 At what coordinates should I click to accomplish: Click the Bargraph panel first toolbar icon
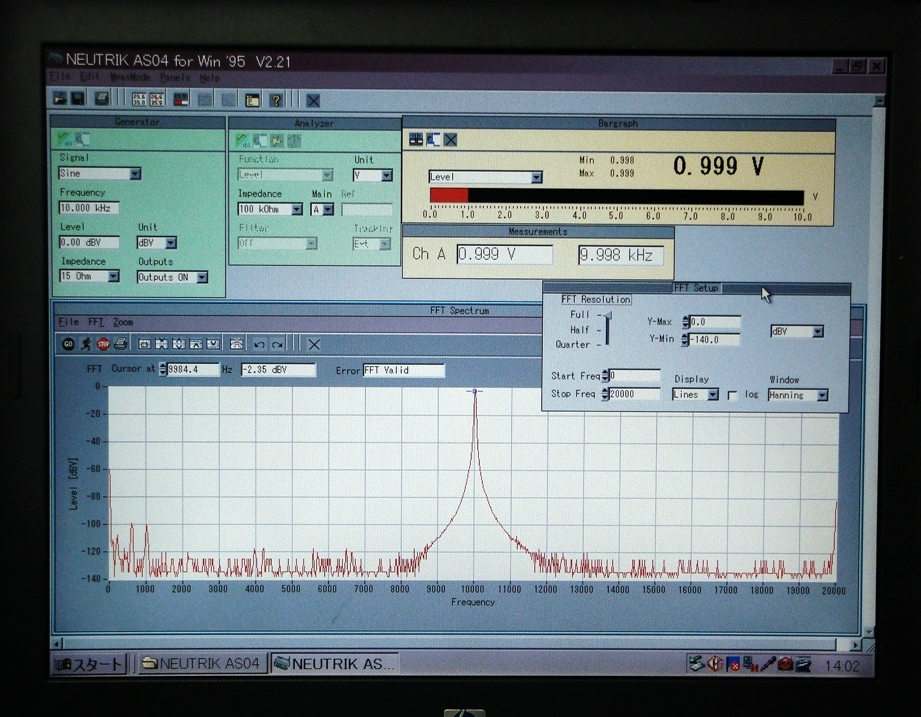tap(416, 140)
